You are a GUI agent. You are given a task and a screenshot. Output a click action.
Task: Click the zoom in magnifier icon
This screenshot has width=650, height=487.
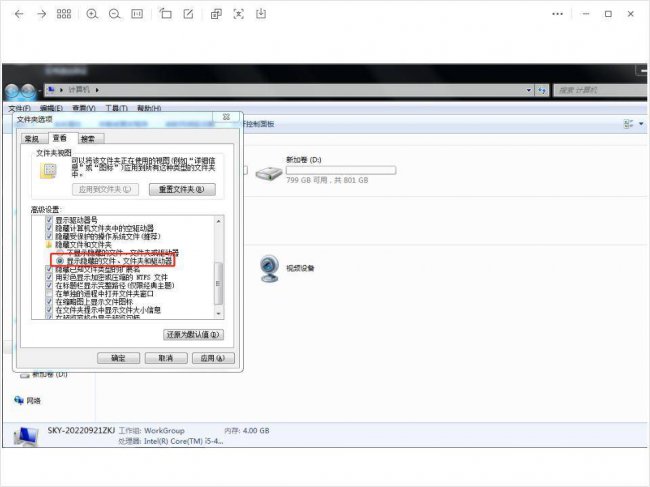click(x=92, y=14)
